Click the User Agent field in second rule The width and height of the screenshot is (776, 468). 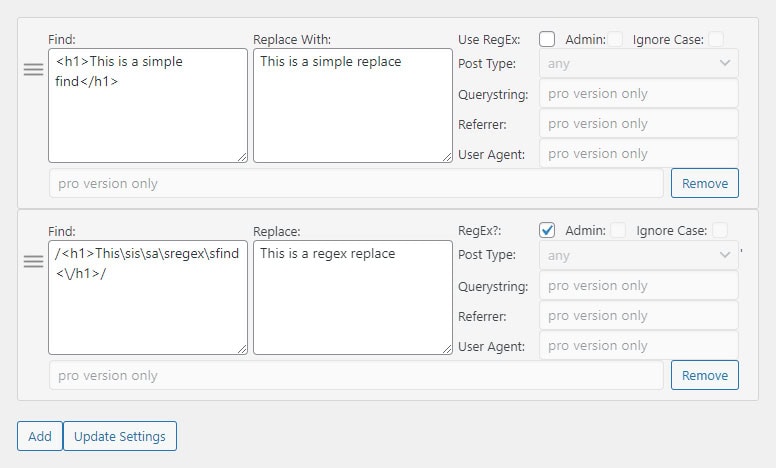[639, 345]
